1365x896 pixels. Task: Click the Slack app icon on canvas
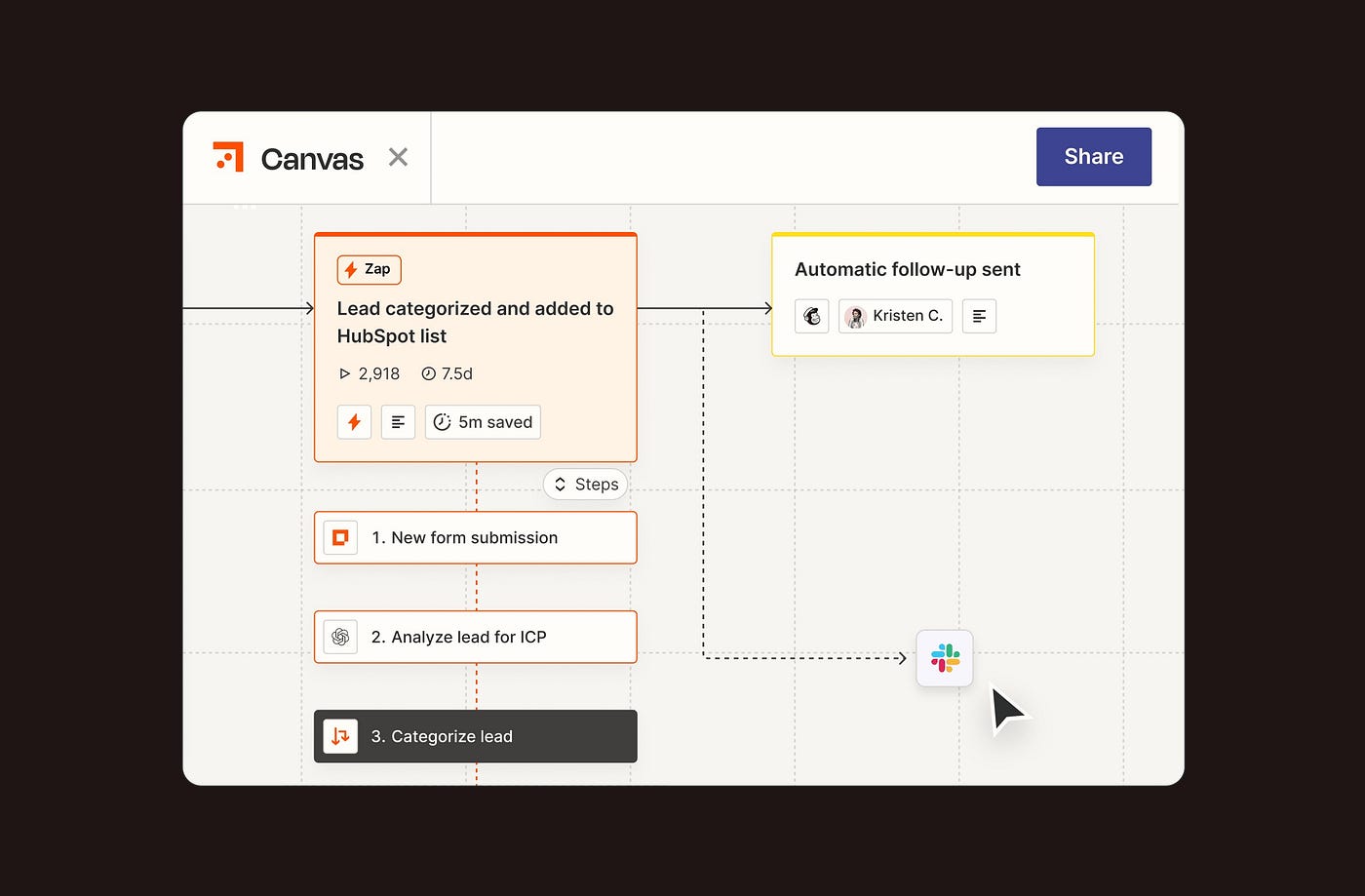tap(945, 658)
